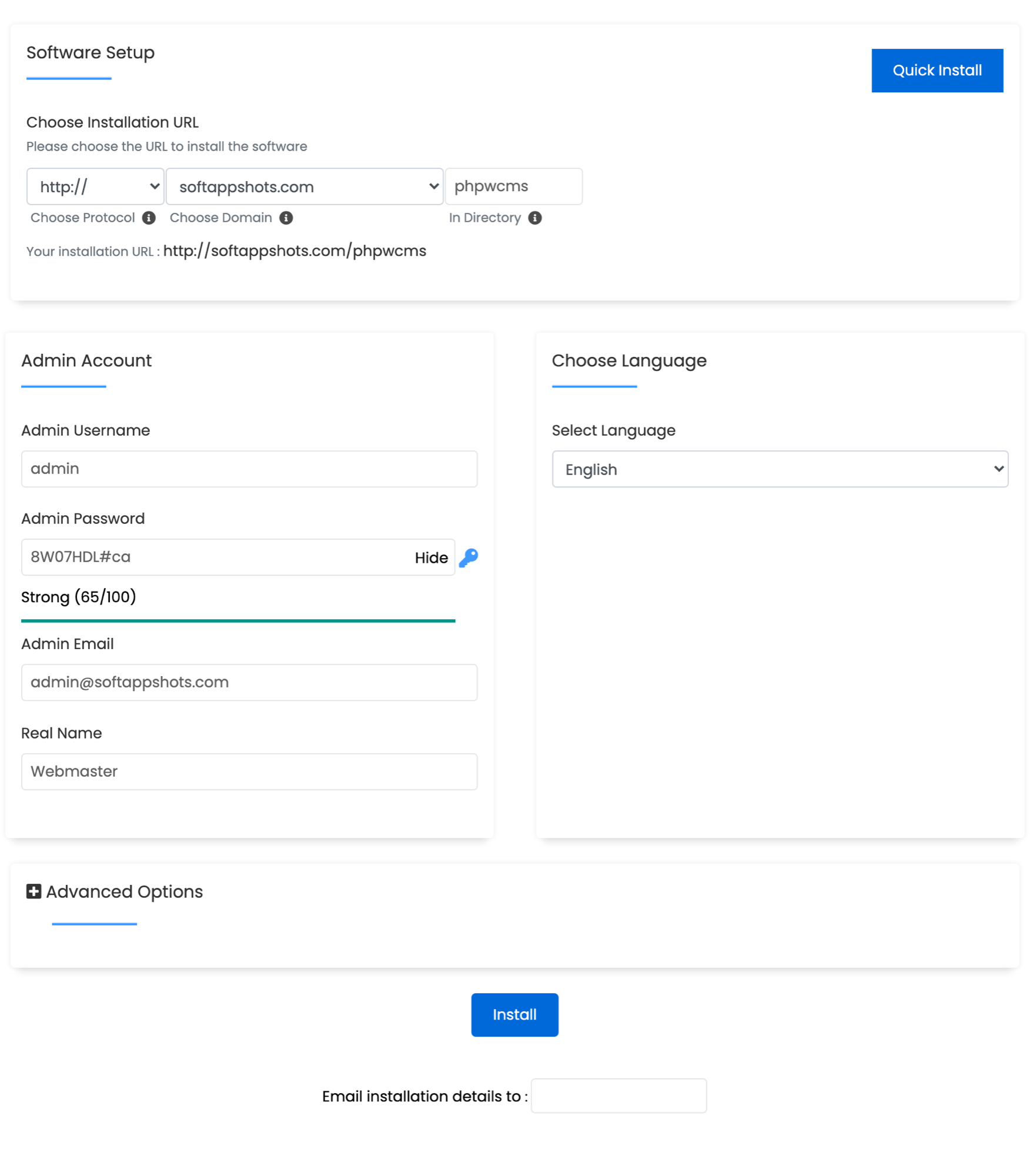Click the installation URL link text
Viewport: 1030px width, 1176px height.
[x=295, y=250]
